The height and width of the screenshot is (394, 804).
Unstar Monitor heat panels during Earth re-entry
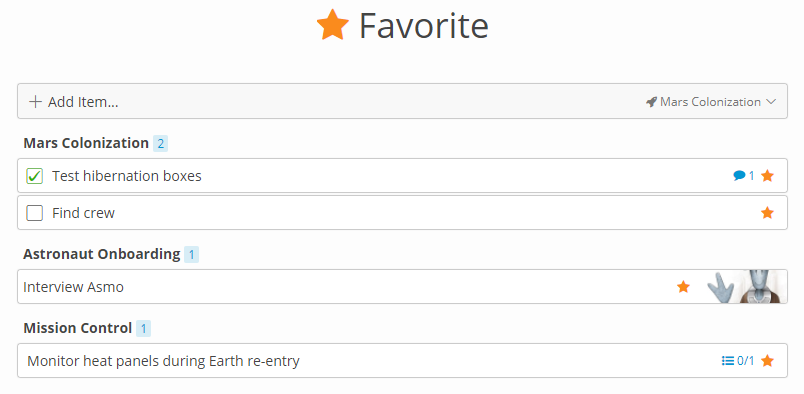point(767,361)
